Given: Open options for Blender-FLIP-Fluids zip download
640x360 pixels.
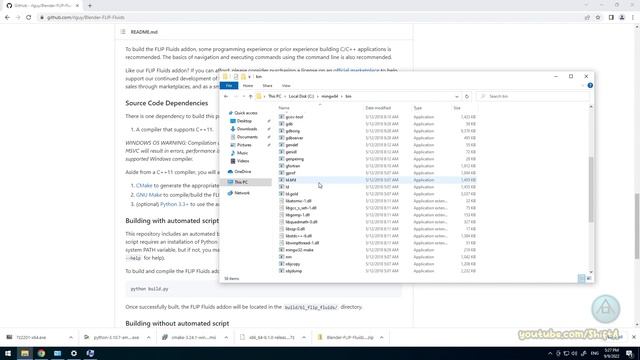Looking at the screenshot, I should 382,338.
